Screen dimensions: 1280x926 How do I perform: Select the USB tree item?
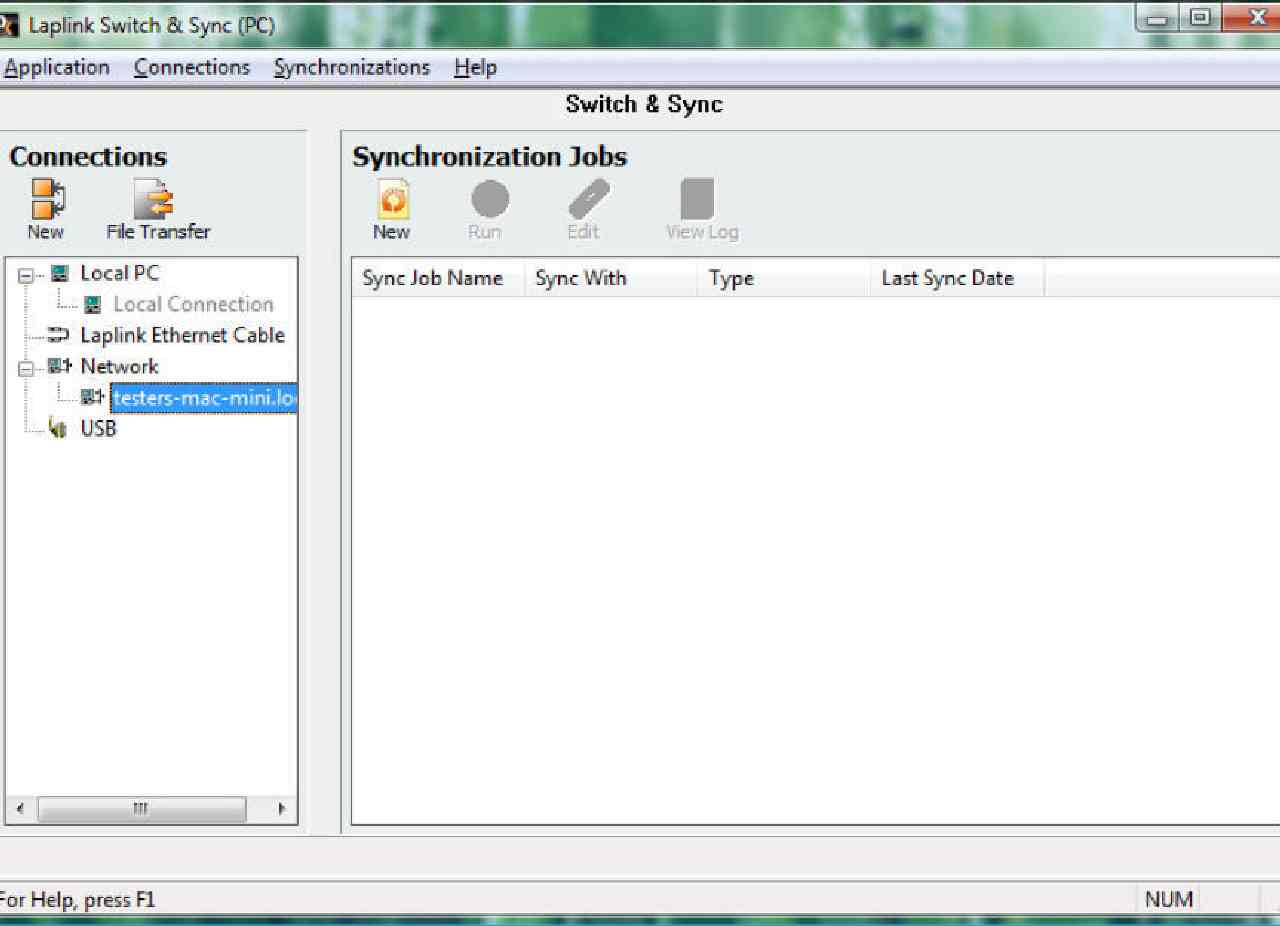[x=98, y=429]
